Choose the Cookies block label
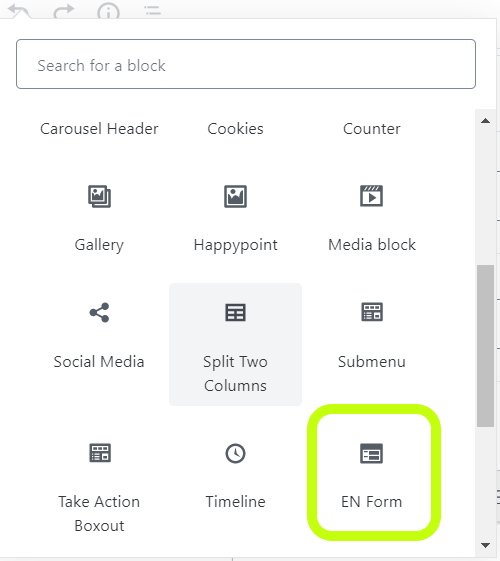This screenshot has height=561, width=500. 235,129
